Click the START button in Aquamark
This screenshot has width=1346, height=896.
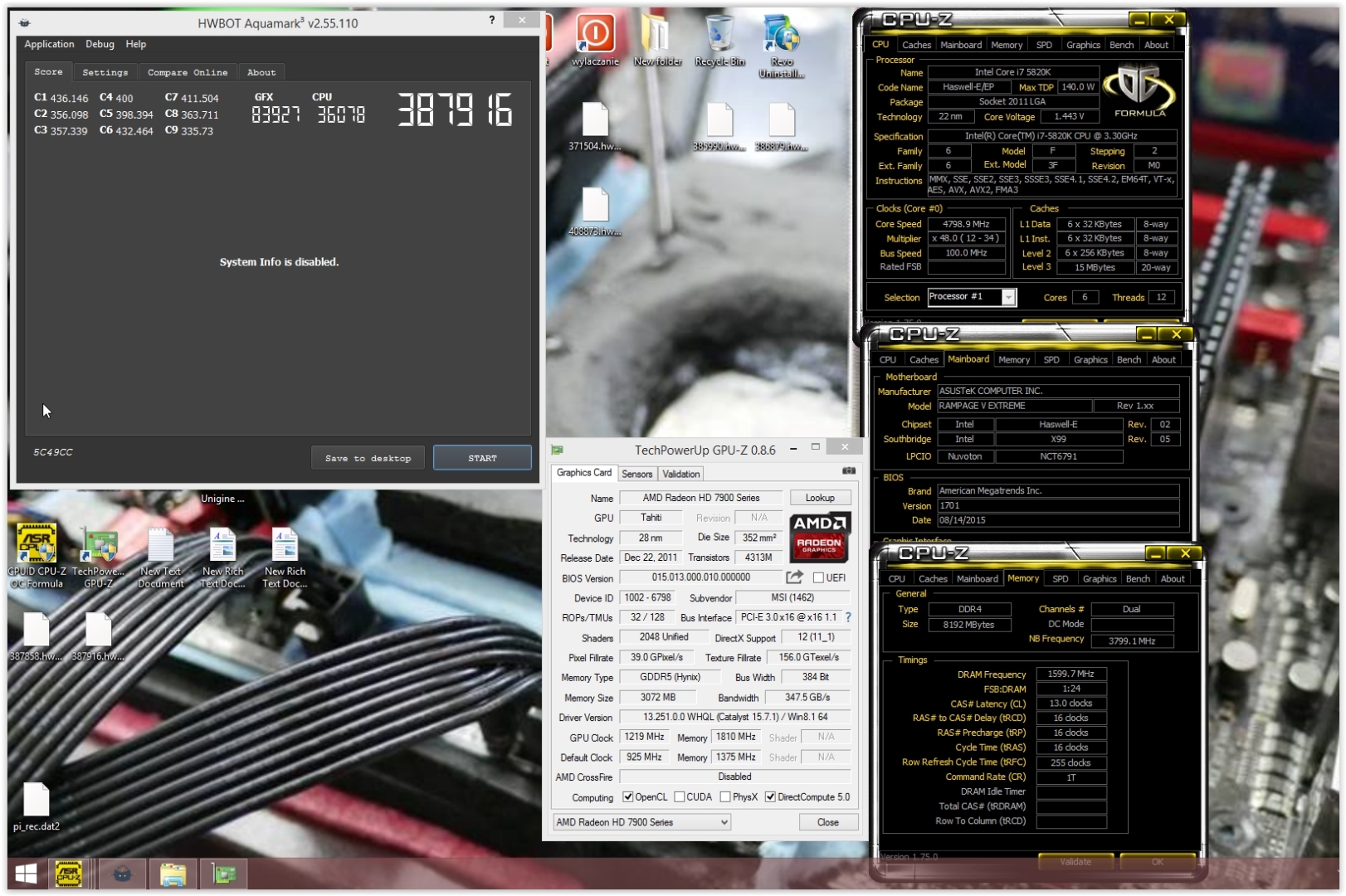point(482,457)
